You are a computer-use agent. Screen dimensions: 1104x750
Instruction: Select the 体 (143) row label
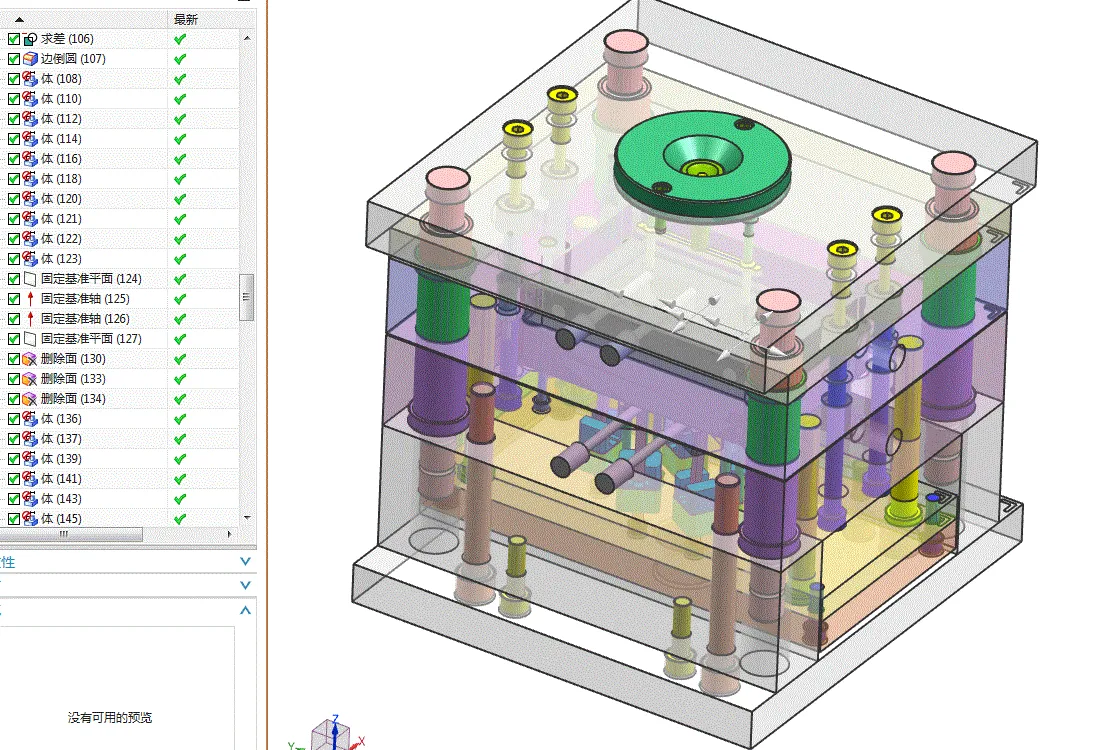click(x=61, y=499)
